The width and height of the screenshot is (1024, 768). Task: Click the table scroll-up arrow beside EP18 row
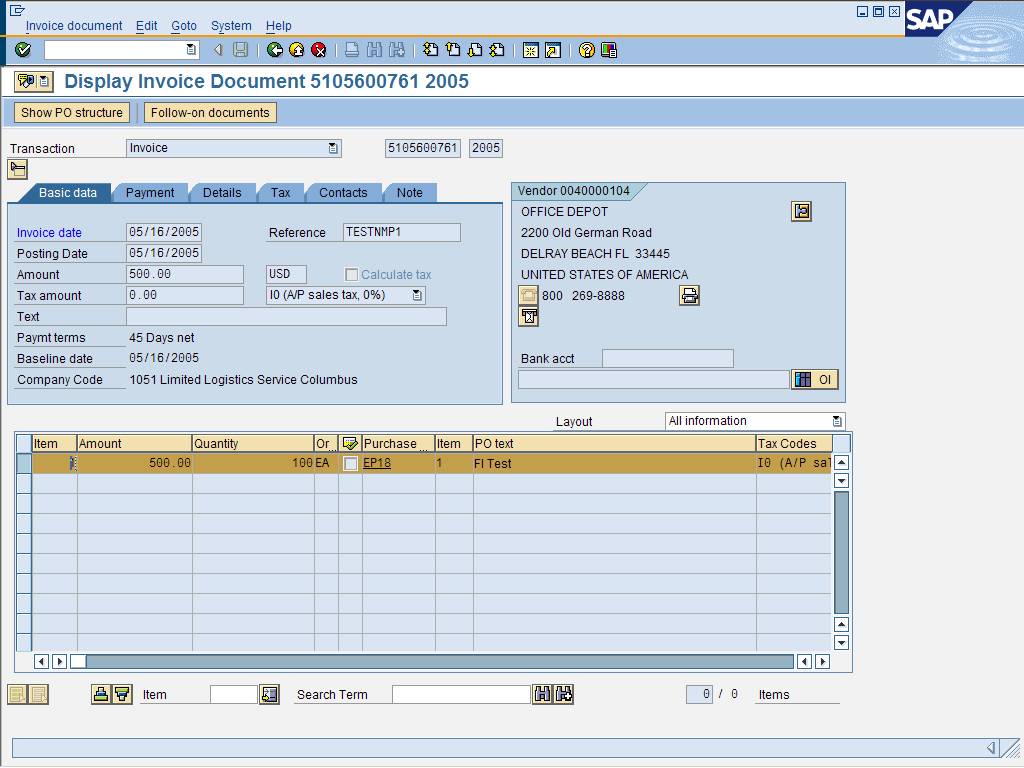pyautogui.click(x=841, y=463)
